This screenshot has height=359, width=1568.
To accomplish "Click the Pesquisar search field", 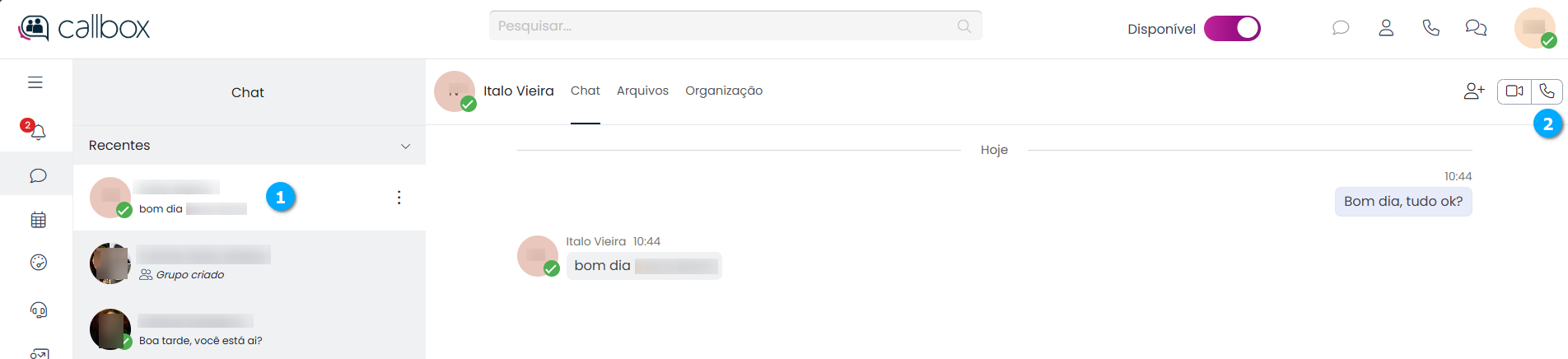I will [x=725, y=26].
